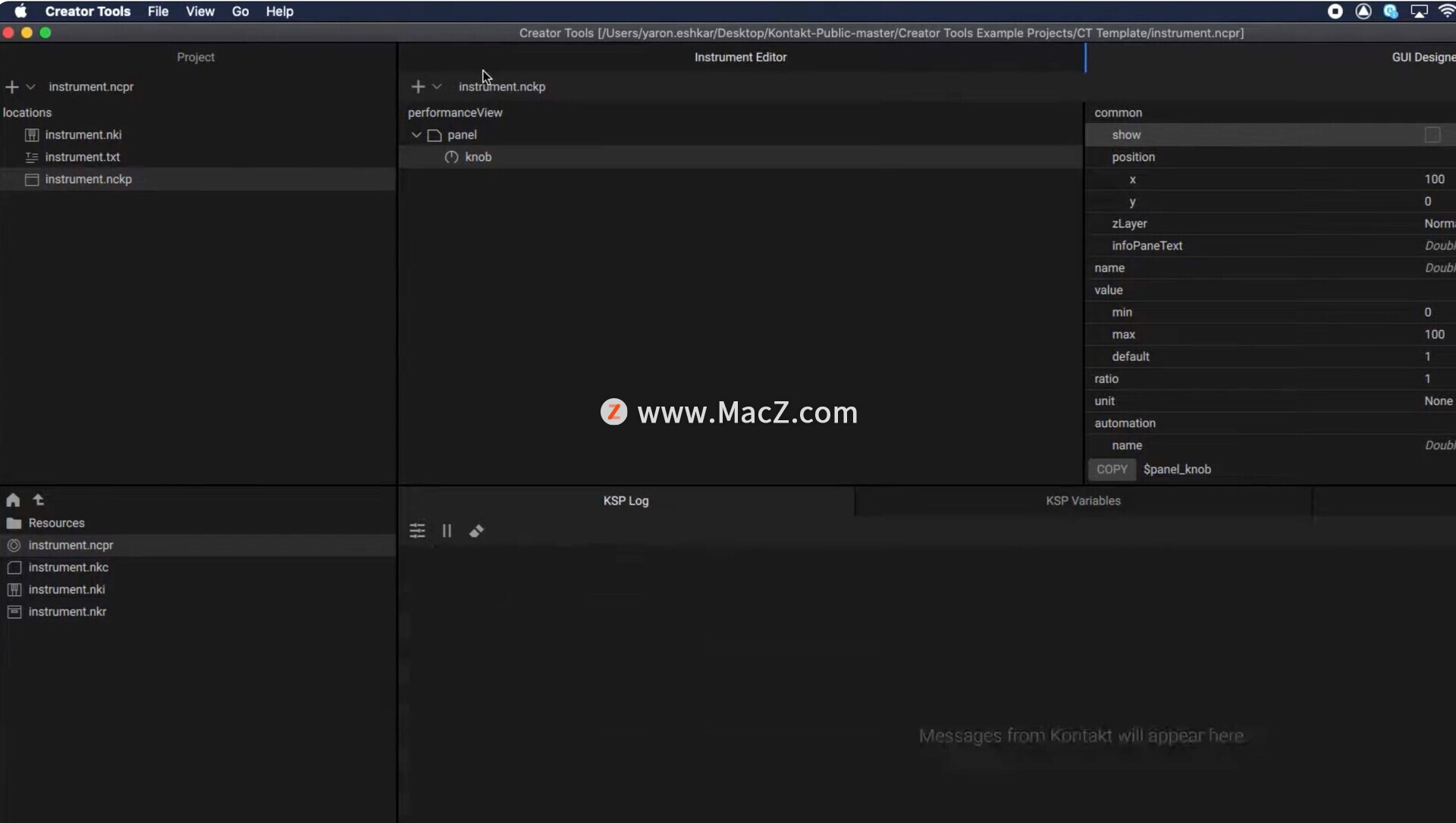Open the unit dropdown showing None
Viewport: 1456px width, 823px height.
pos(1439,401)
